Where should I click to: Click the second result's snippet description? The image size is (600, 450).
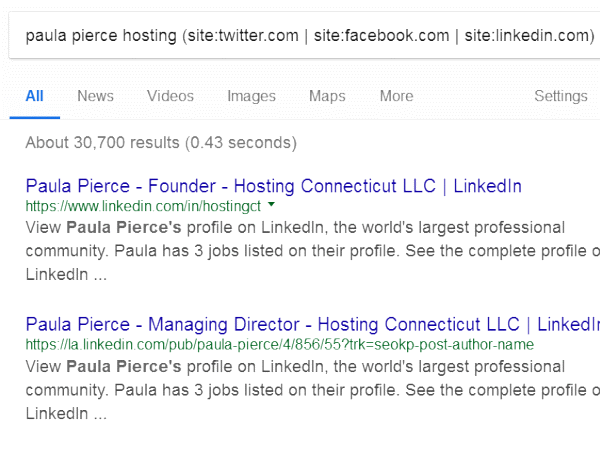(300, 388)
